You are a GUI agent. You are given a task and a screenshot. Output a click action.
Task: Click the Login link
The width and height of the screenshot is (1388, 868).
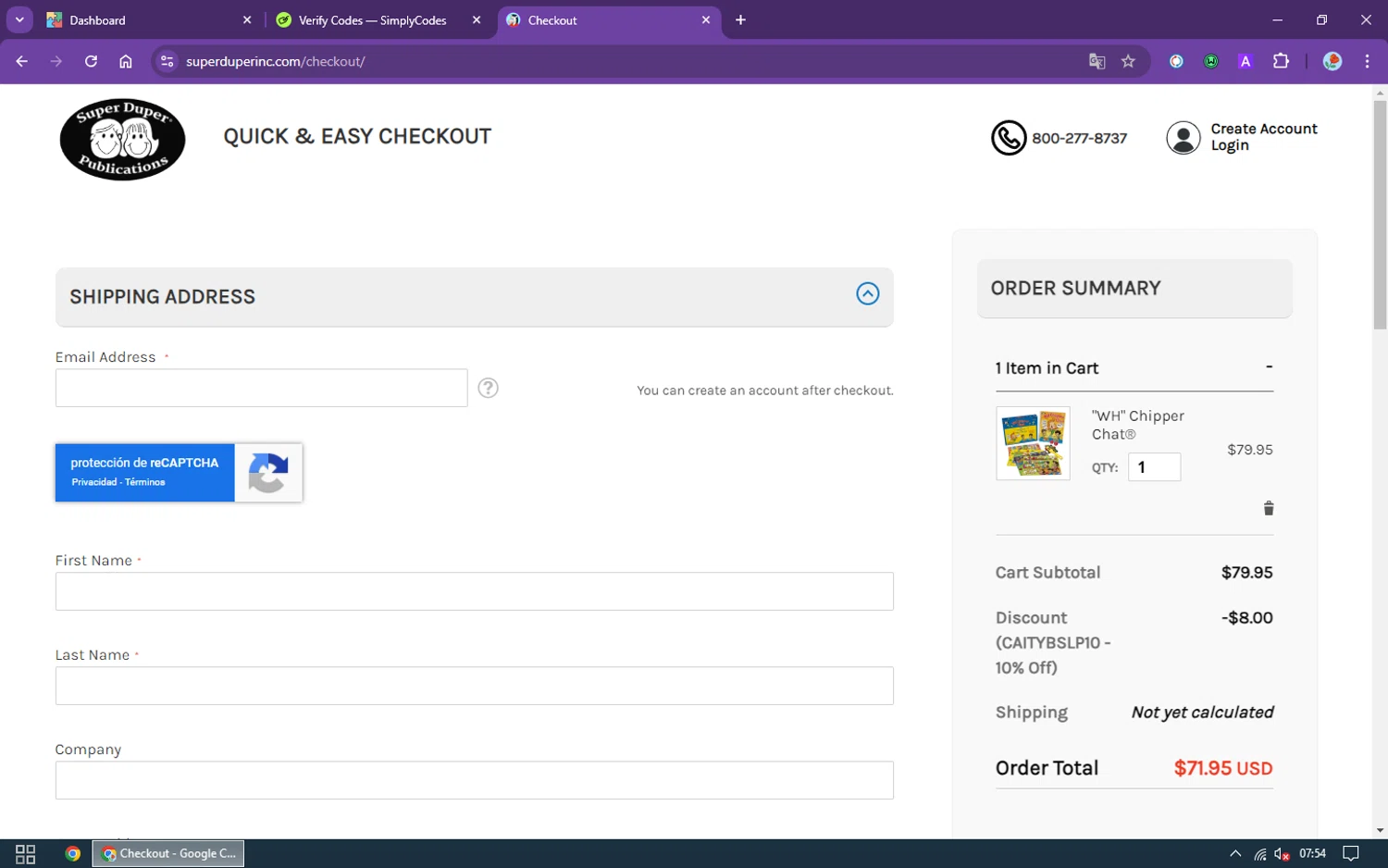pyautogui.click(x=1230, y=145)
